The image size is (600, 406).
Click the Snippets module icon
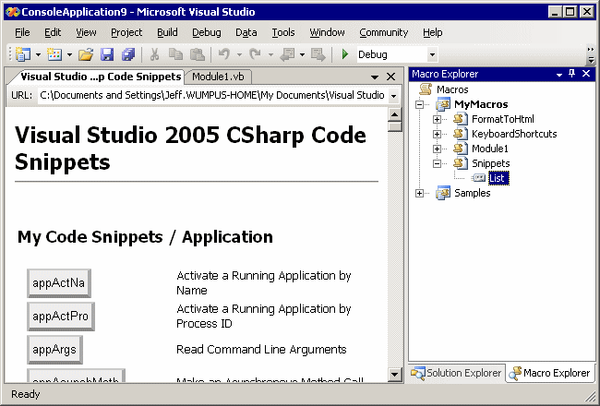[460, 163]
